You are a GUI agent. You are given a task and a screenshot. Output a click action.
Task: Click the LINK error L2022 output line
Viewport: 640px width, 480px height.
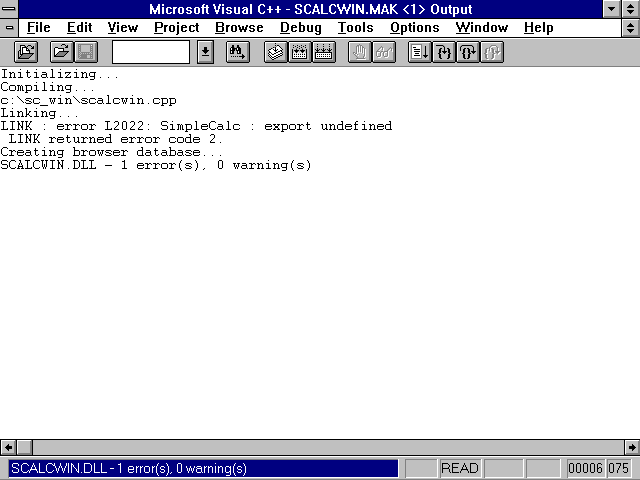(x=196, y=126)
